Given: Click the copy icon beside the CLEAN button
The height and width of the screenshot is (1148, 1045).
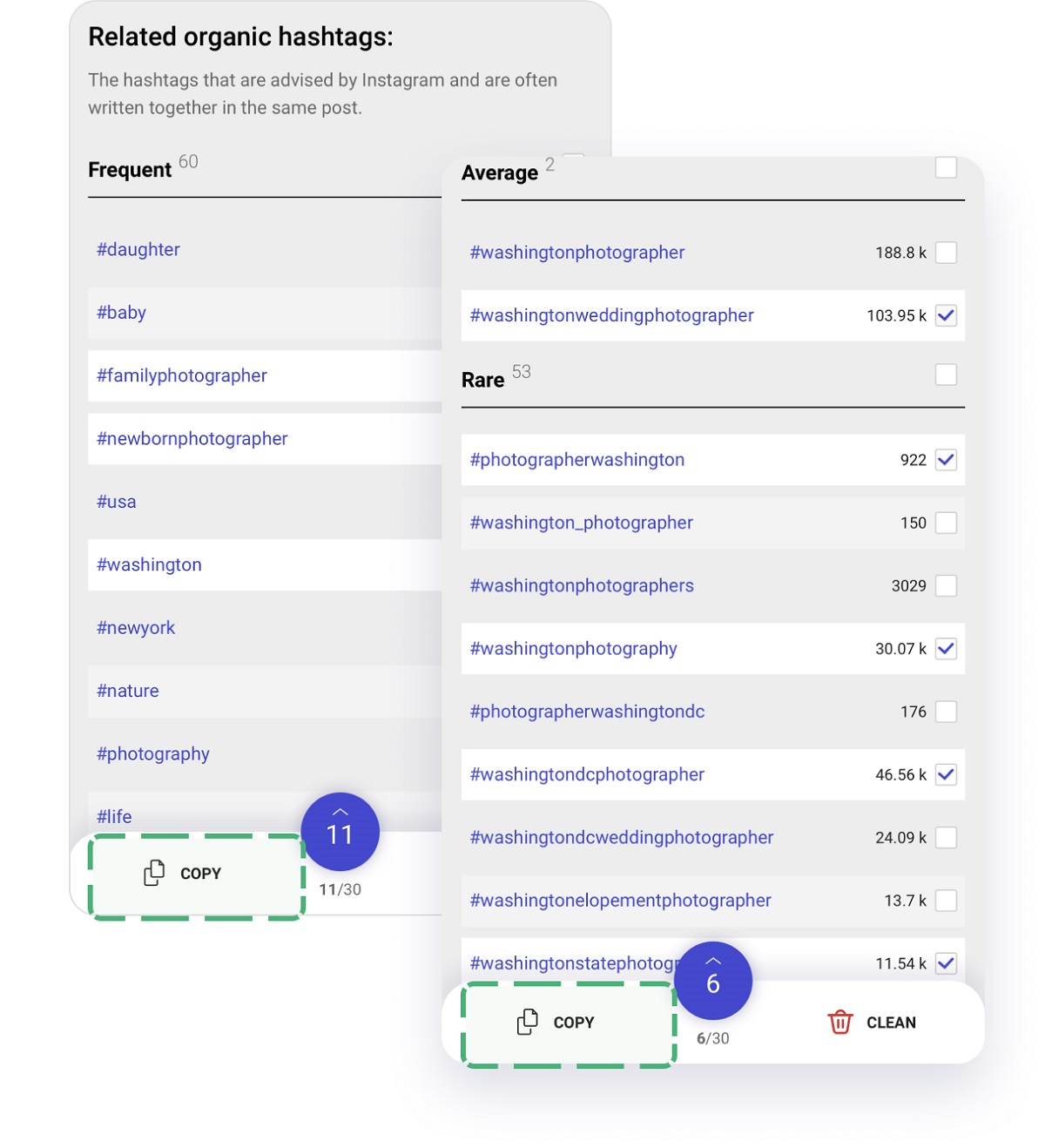Looking at the screenshot, I should (x=528, y=1022).
